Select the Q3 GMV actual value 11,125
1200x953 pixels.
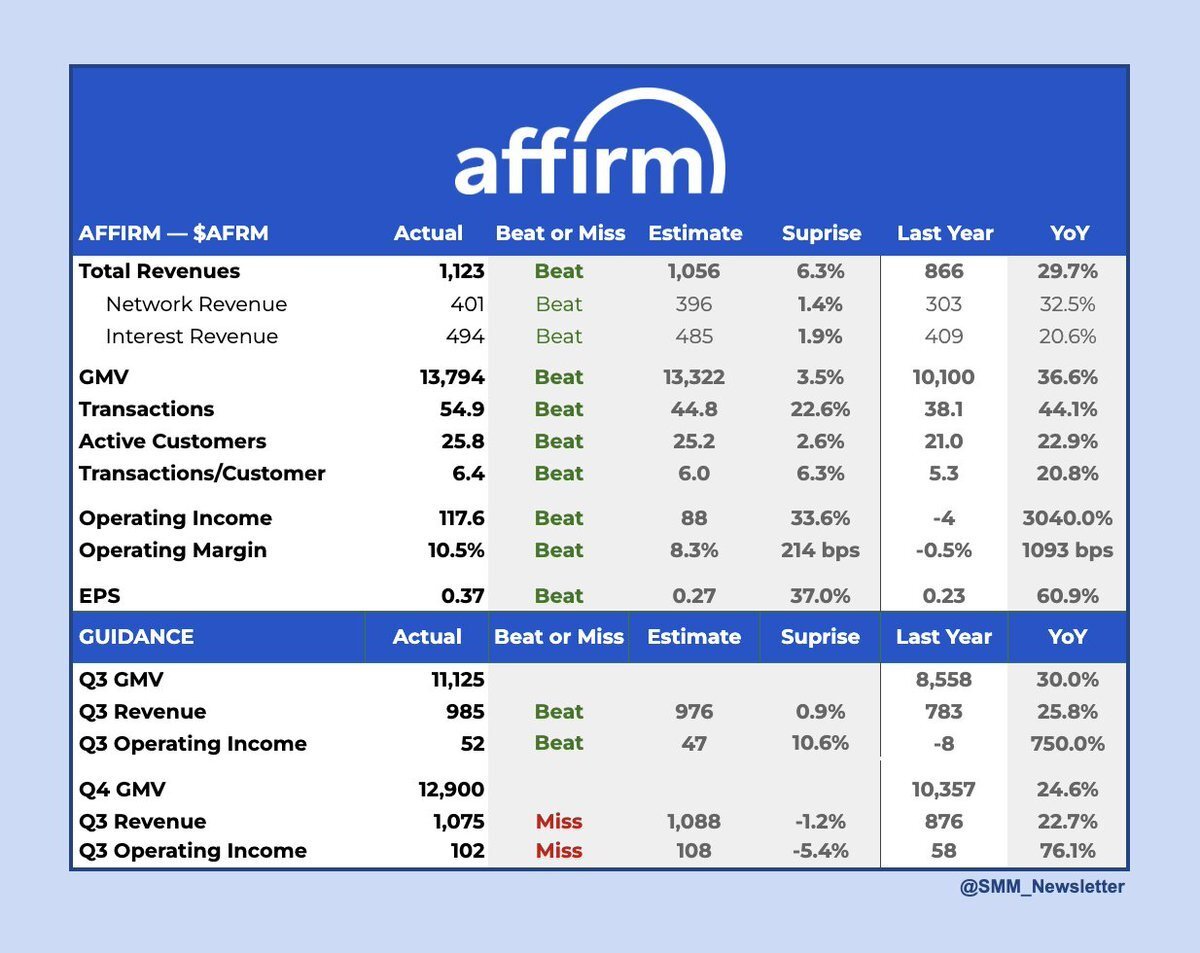click(x=451, y=680)
